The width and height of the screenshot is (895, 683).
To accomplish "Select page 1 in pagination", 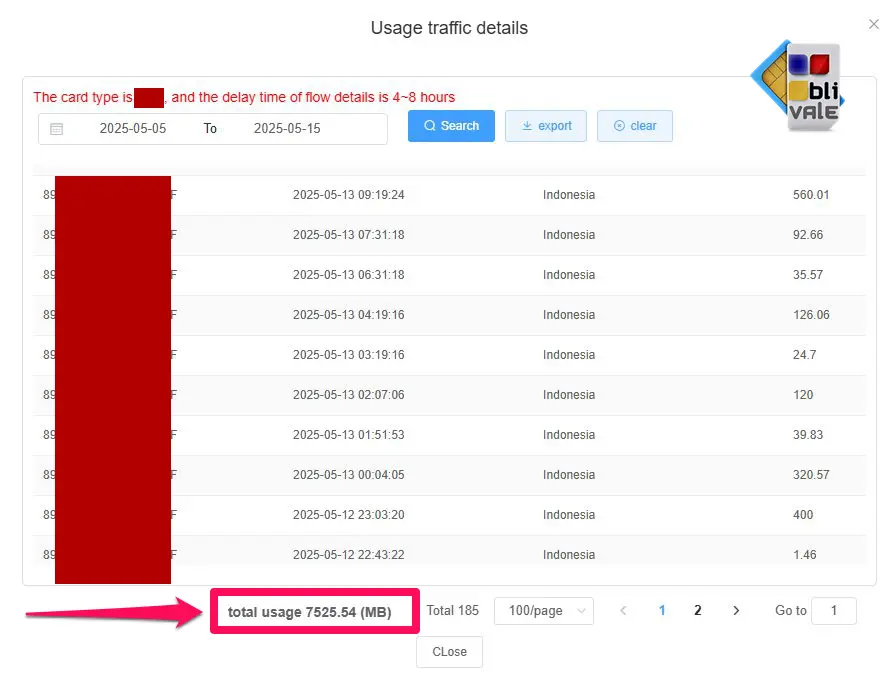I will (662, 611).
